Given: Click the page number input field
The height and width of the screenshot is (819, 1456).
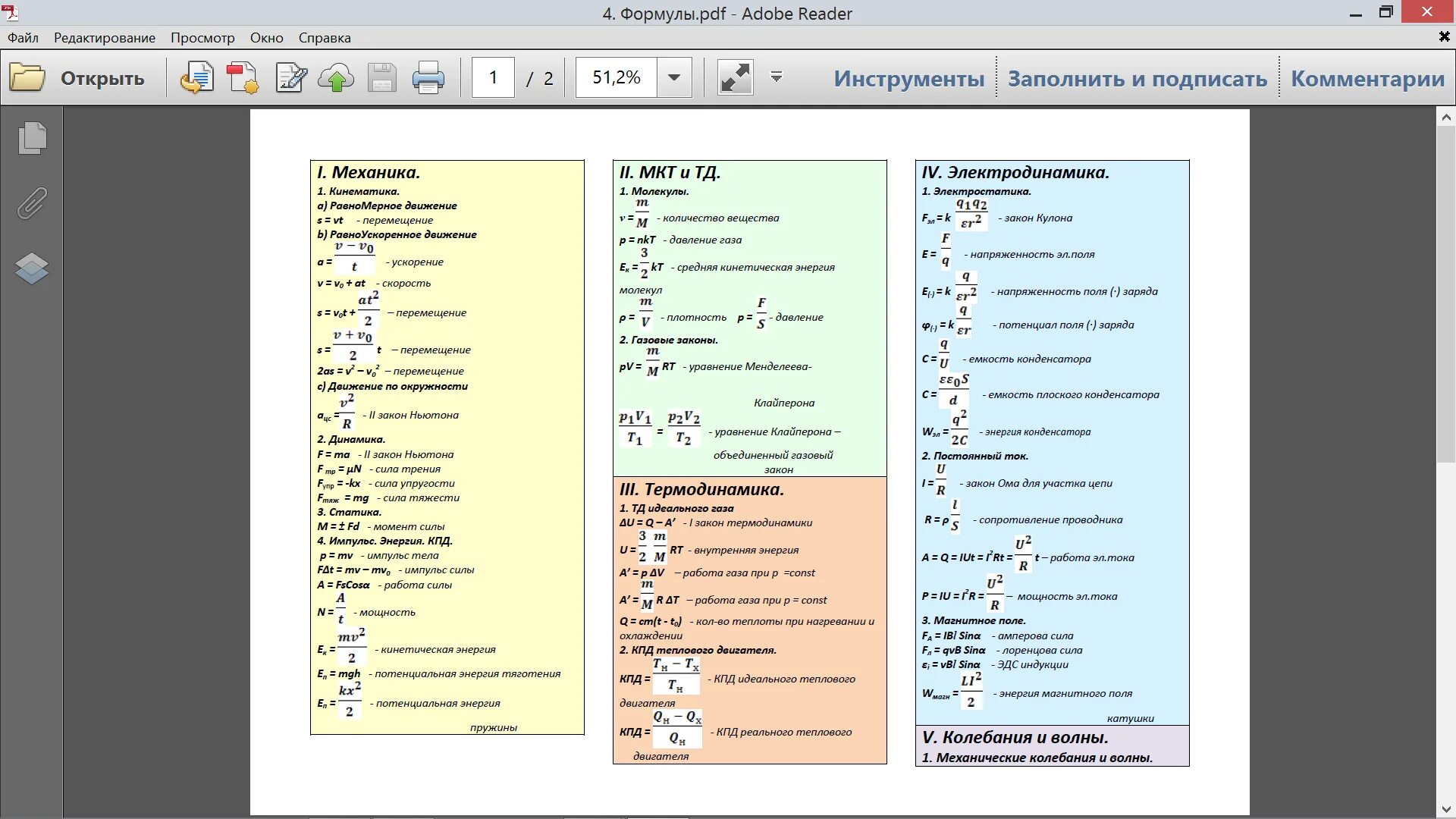Looking at the screenshot, I should (x=493, y=77).
